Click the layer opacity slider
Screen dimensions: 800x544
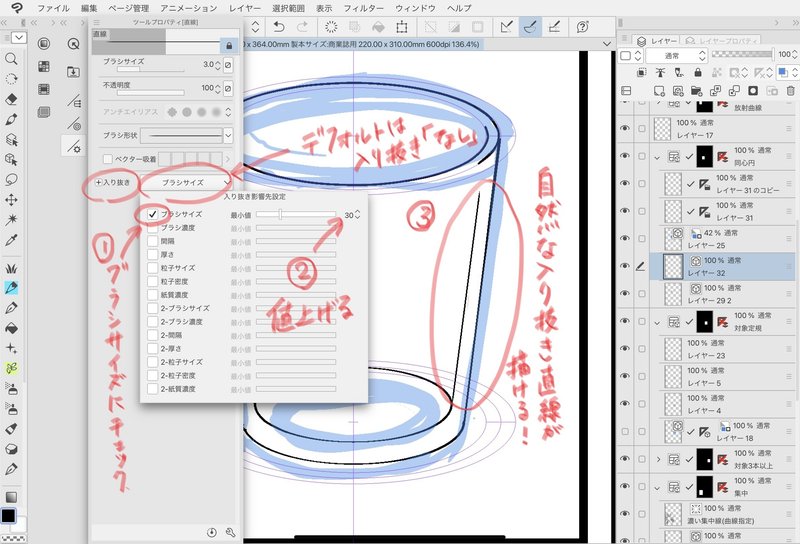[742, 54]
